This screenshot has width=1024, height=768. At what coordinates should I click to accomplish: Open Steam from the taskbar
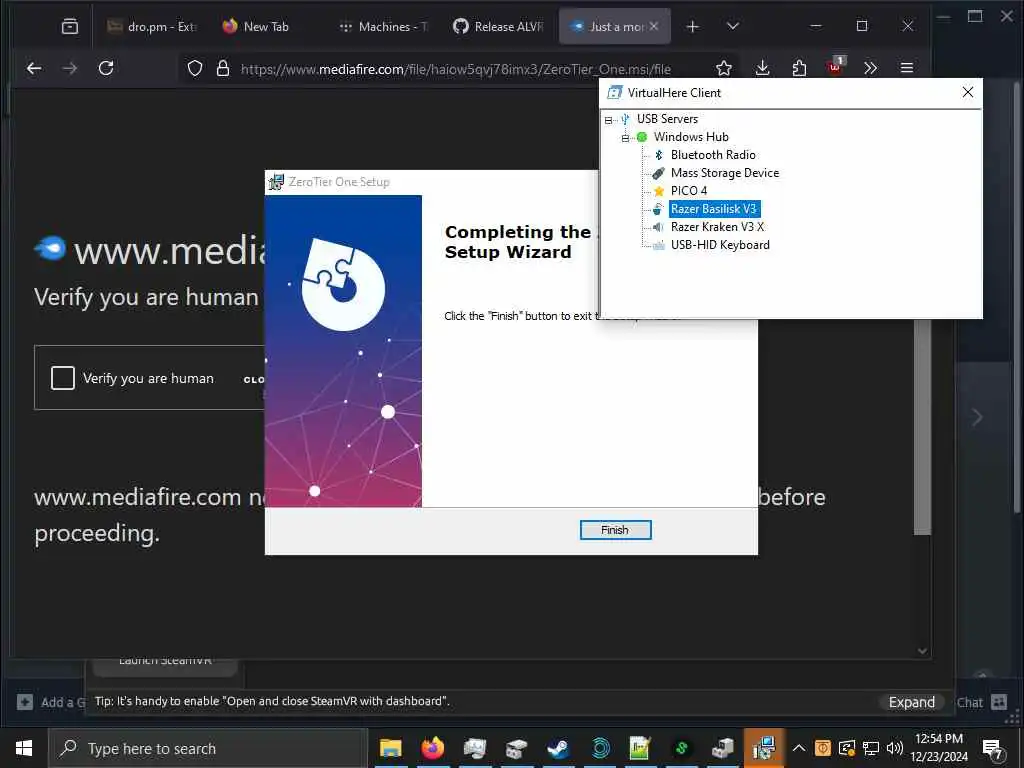pos(558,748)
